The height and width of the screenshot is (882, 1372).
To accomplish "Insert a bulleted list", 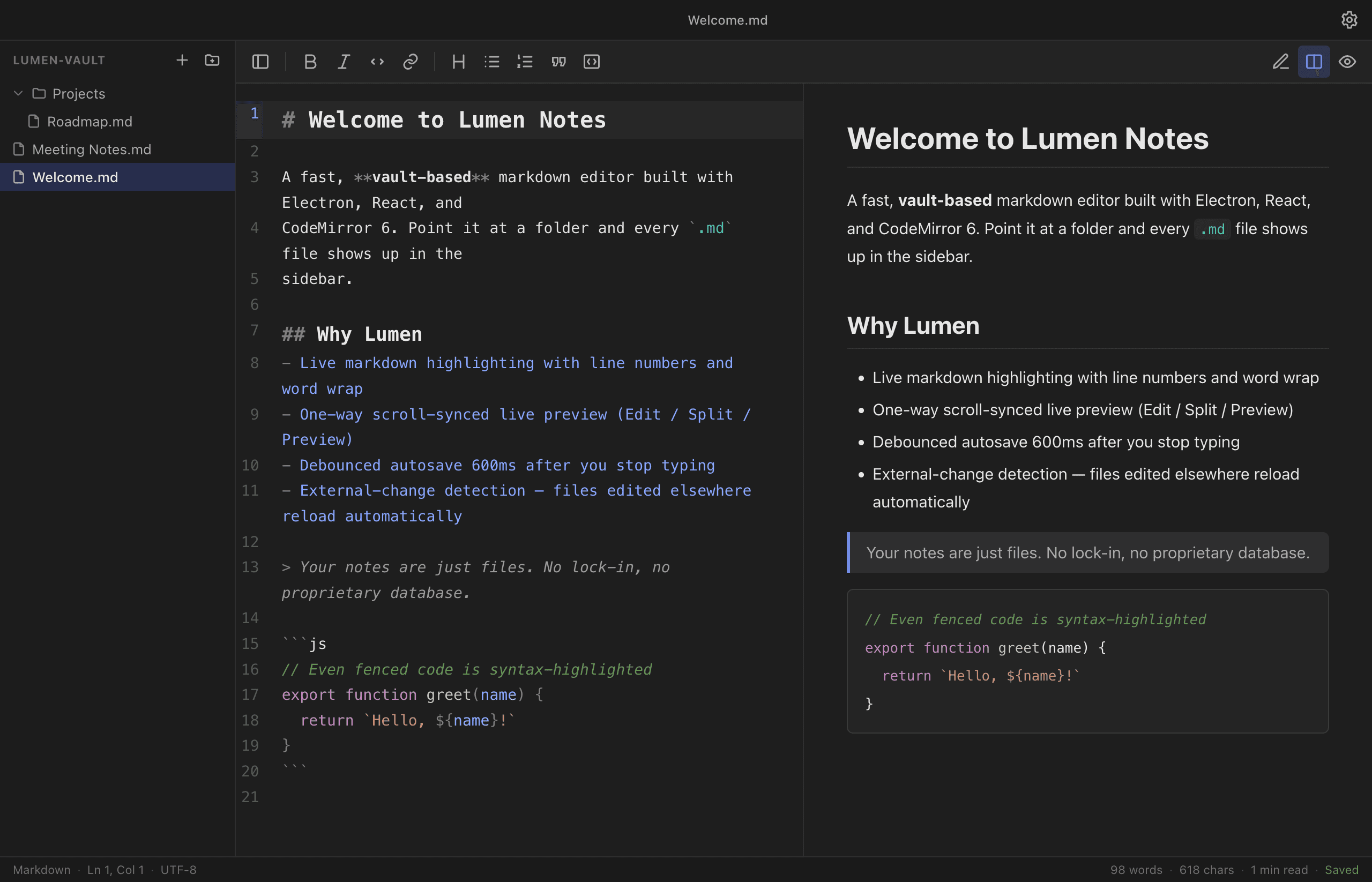I will click(x=491, y=62).
